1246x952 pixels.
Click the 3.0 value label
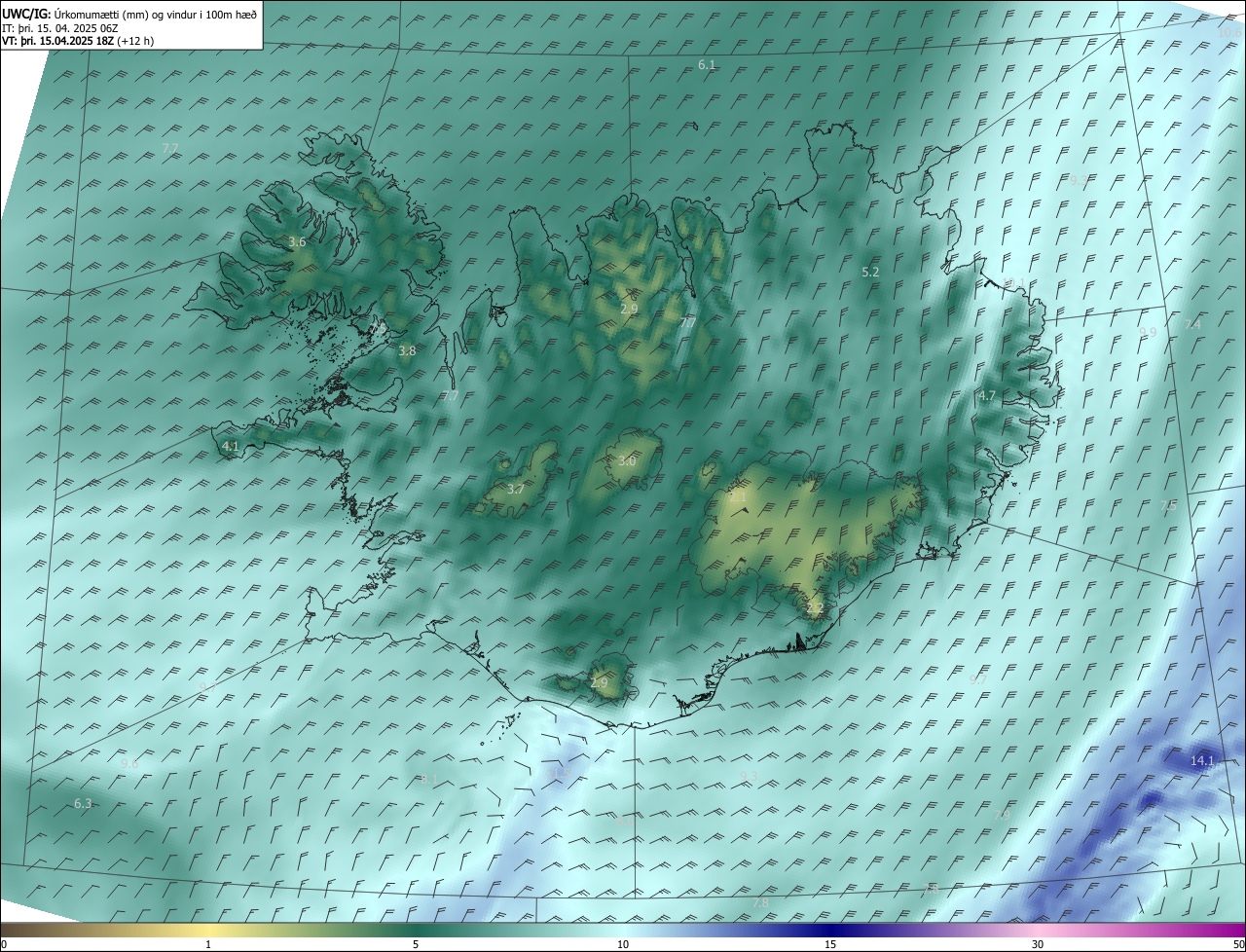coord(627,460)
